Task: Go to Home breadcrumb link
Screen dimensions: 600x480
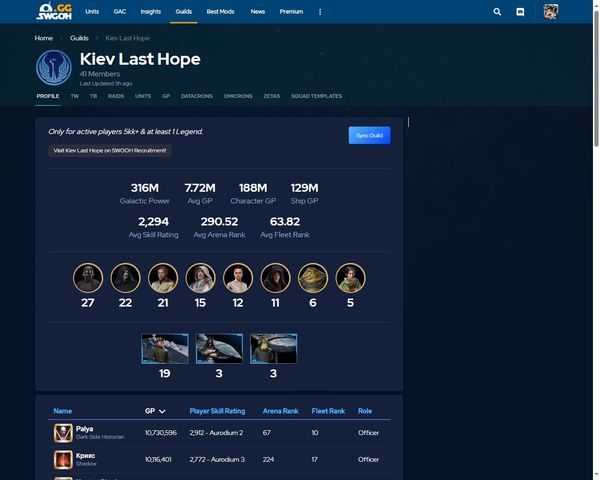Action: pyautogui.click(x=44, y=38)
